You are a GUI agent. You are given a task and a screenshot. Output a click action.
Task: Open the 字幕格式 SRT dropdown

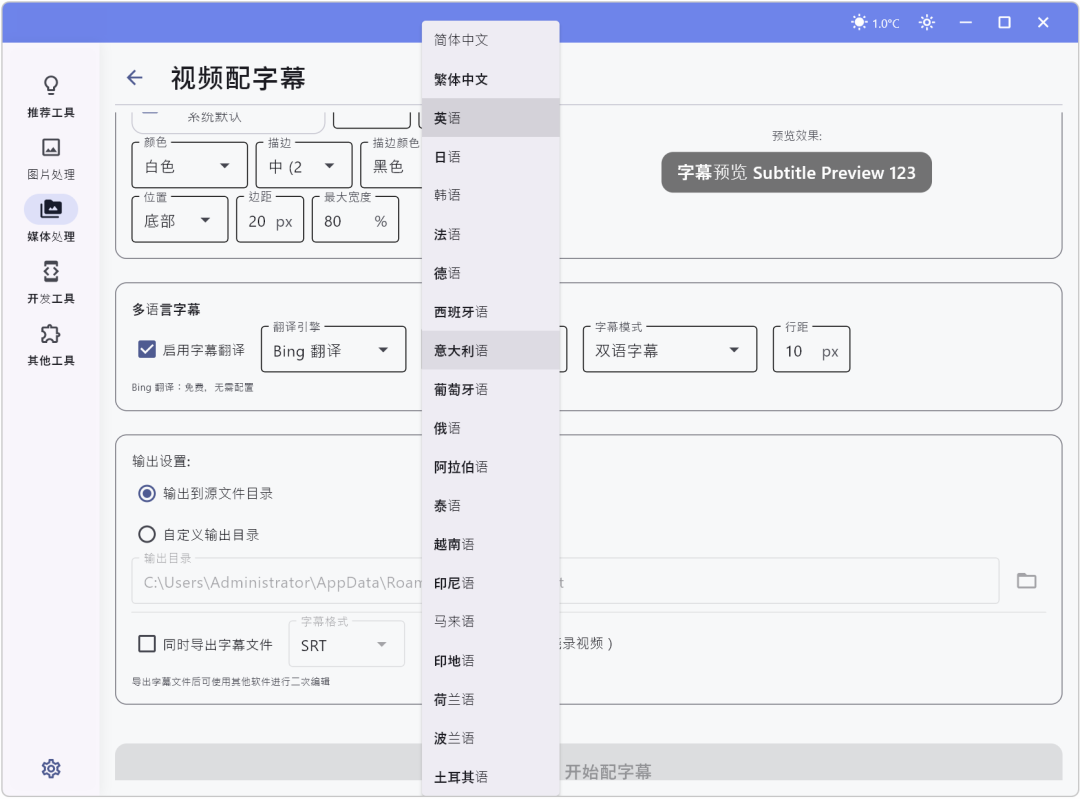346,644
